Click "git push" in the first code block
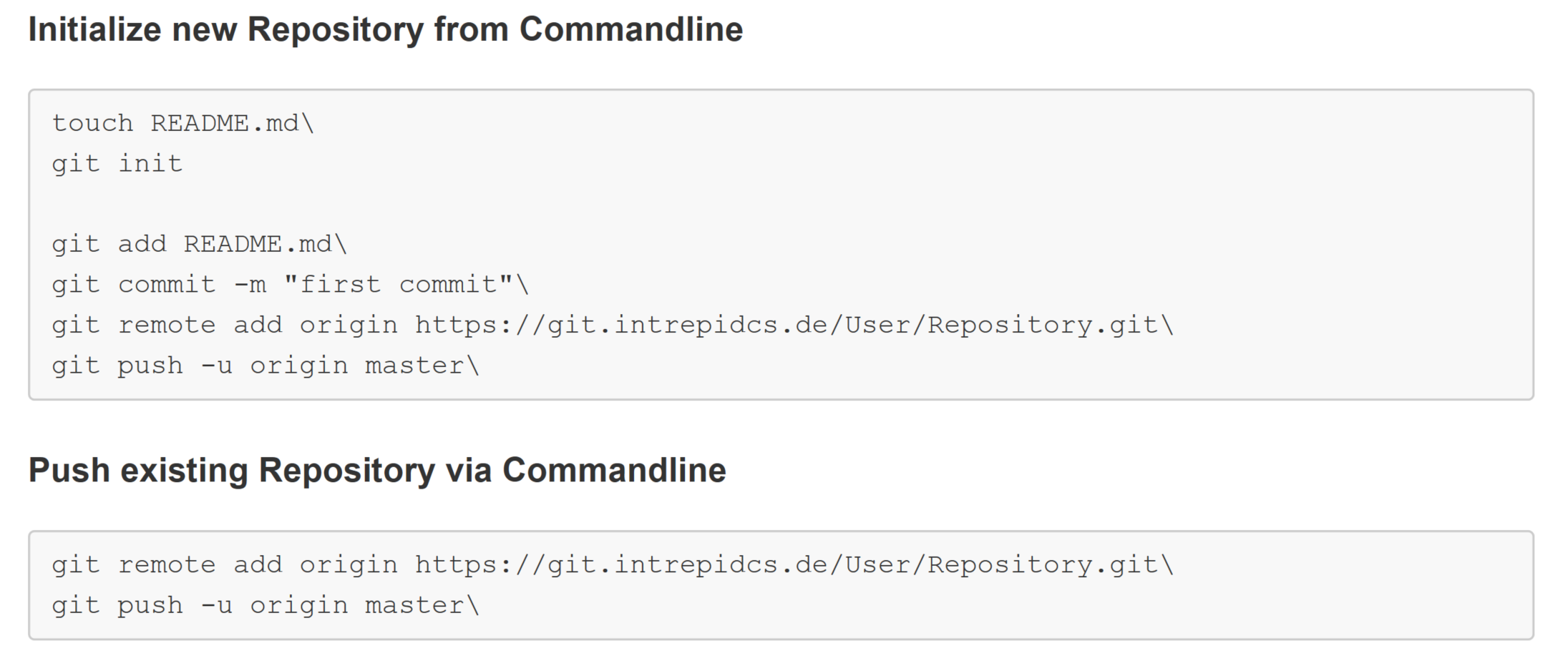Viewport: 1568px width, 661px height. (x=117, y=366)
